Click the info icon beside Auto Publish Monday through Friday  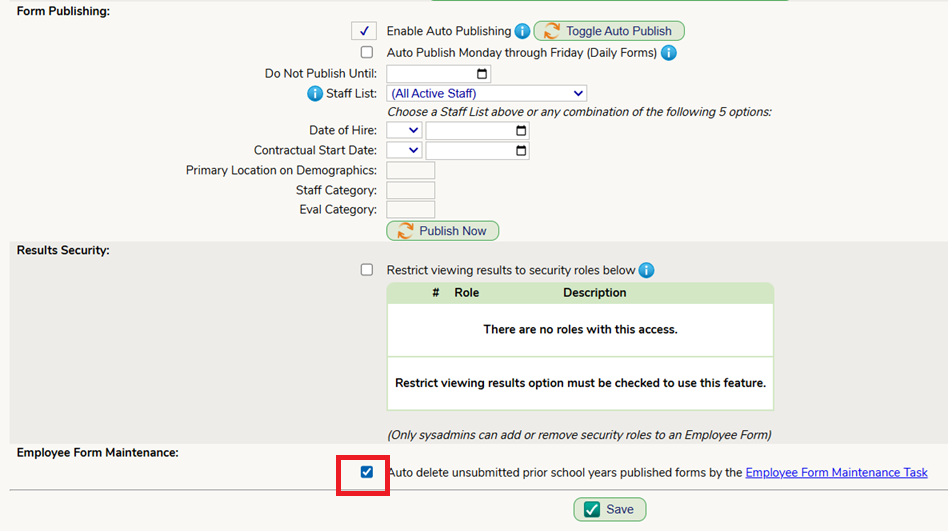(x=668, y=53)
